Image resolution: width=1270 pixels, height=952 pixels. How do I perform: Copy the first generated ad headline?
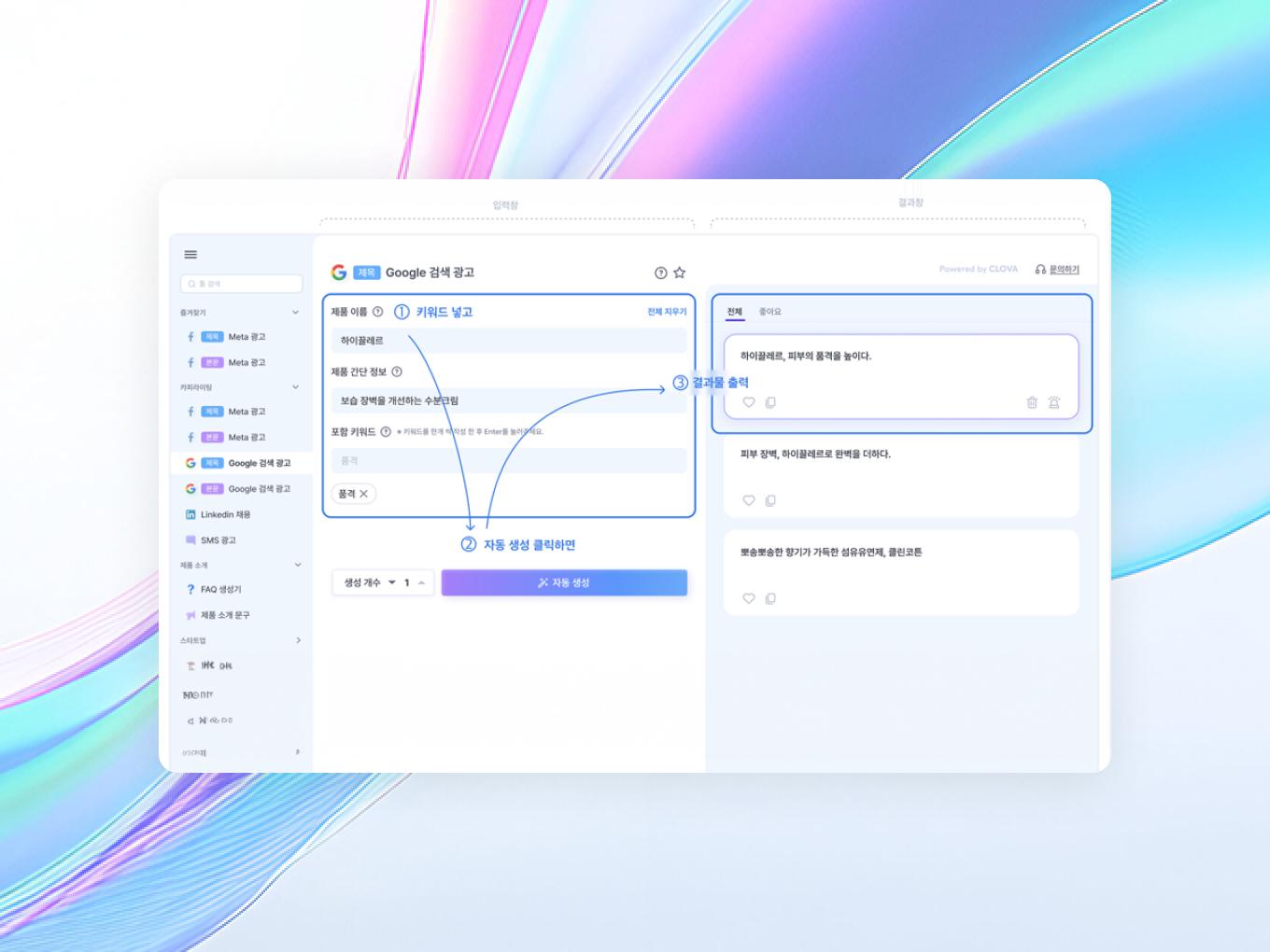click(770, 402)
